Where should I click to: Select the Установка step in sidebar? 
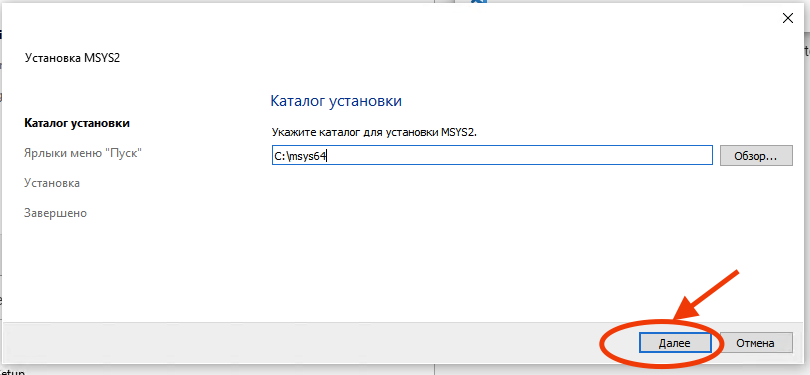52,183
